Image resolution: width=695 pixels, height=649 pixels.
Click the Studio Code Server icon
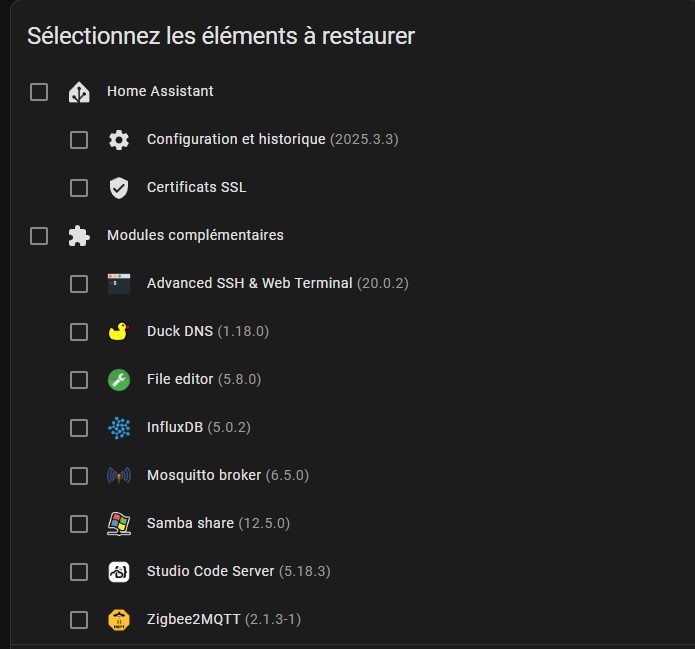pos(119,572)
